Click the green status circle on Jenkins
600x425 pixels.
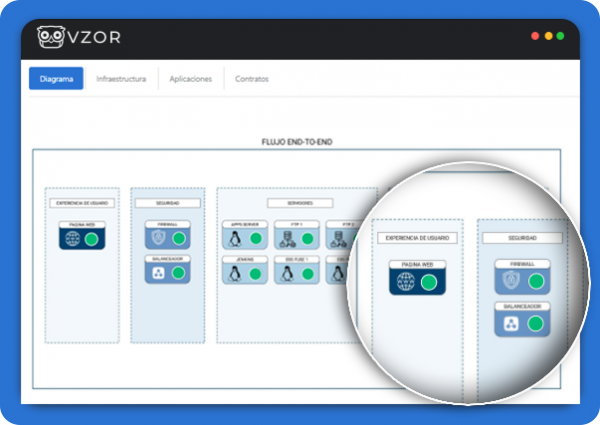tap(255, 274)
